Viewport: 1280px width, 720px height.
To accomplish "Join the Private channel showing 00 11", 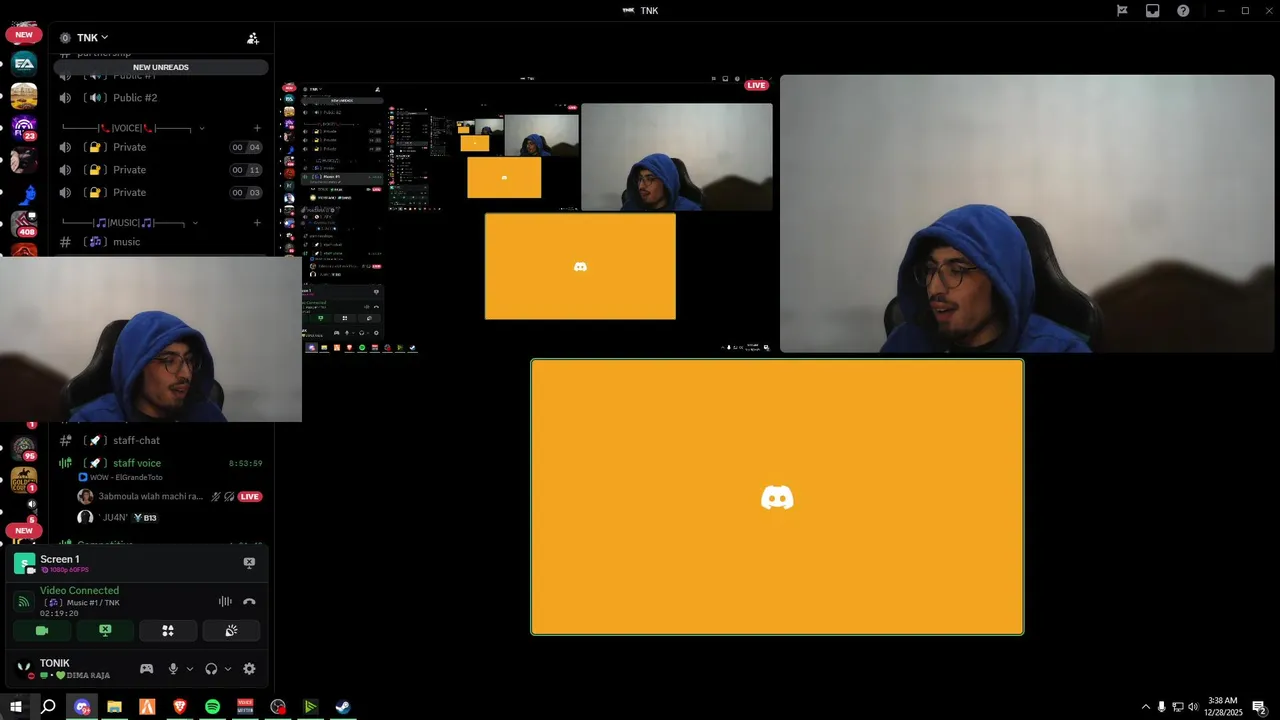I will tap(161, 170).
